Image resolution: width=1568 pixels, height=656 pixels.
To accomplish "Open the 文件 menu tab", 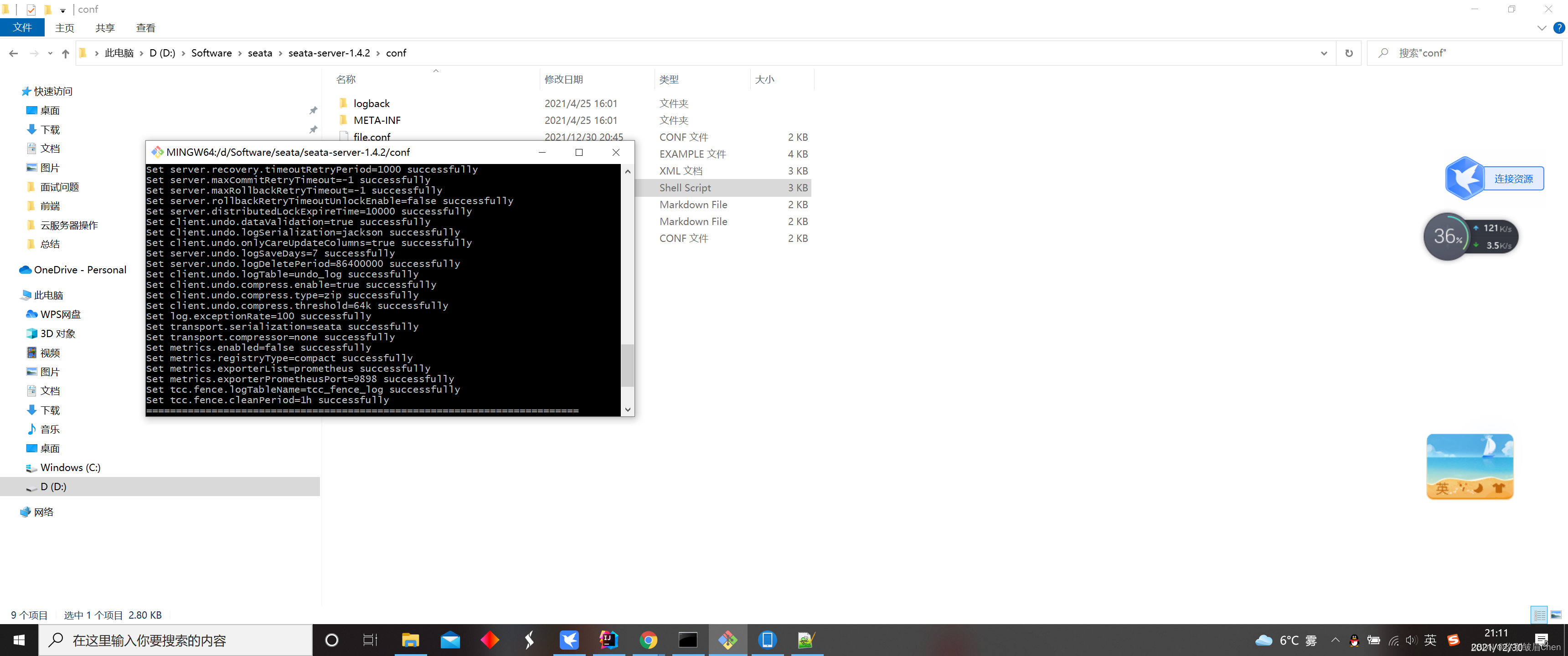I will [22, 27].
